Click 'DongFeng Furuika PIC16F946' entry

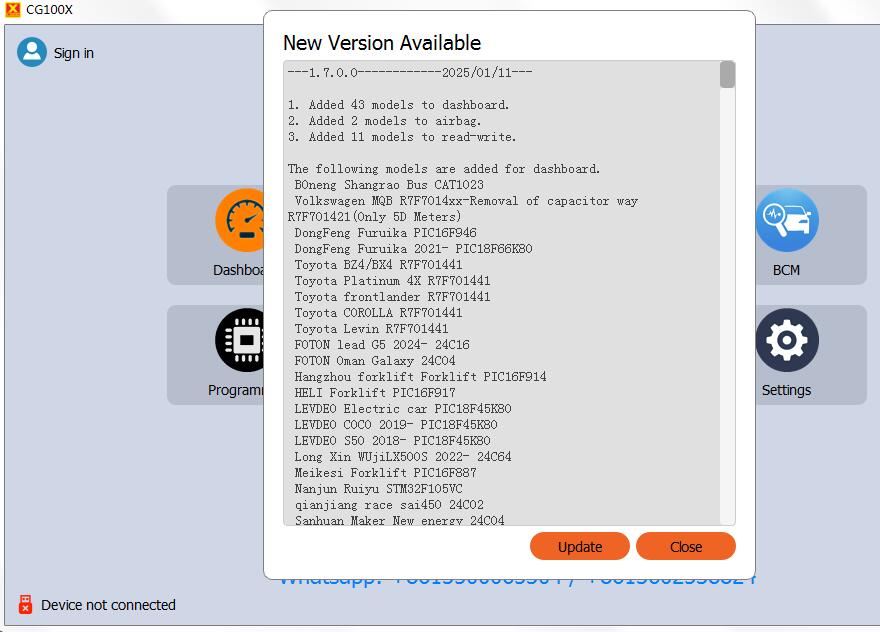[x=385, y=233]
